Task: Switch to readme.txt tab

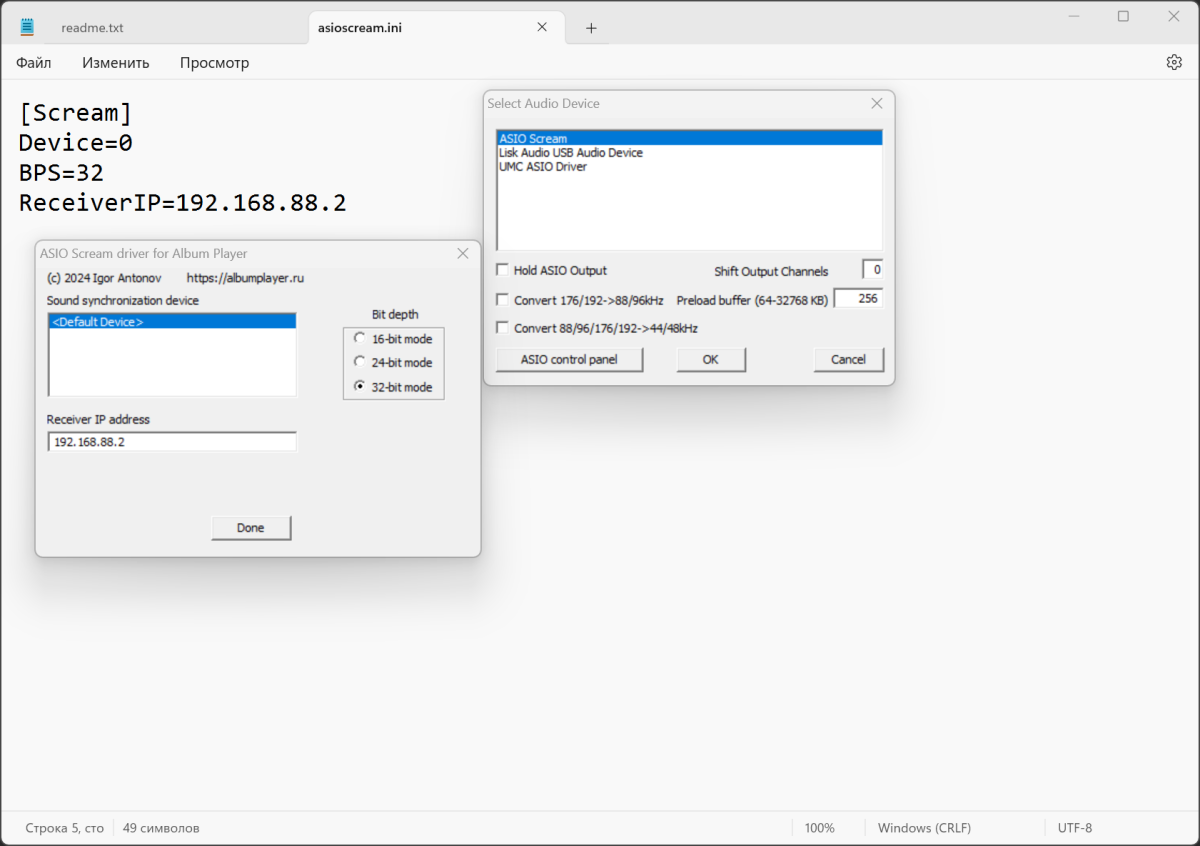Action: click(92, 28)
